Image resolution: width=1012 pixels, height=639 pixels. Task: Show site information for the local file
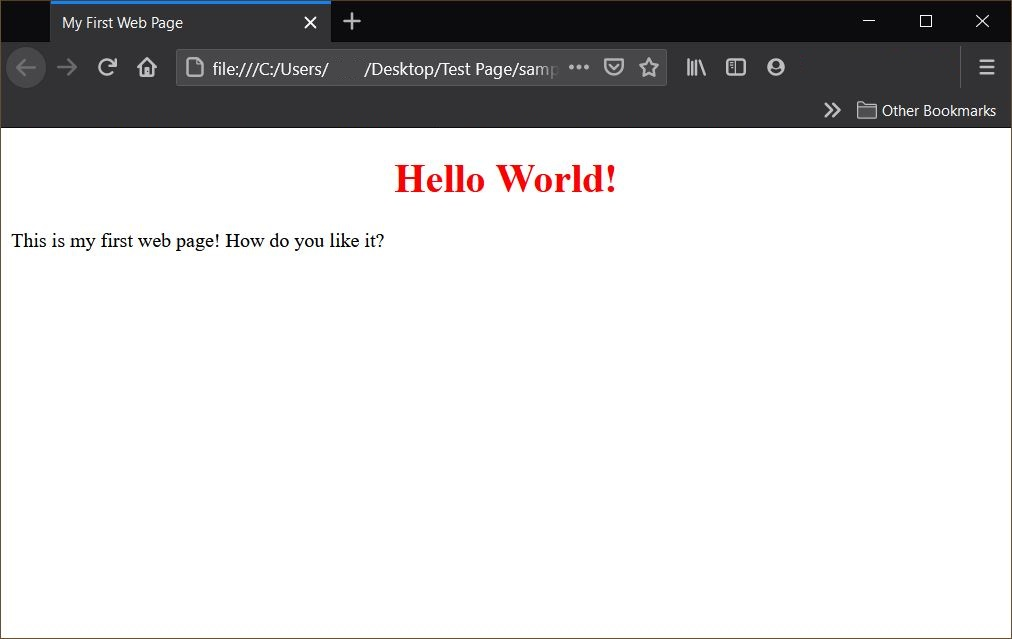(x=195, y=68)
